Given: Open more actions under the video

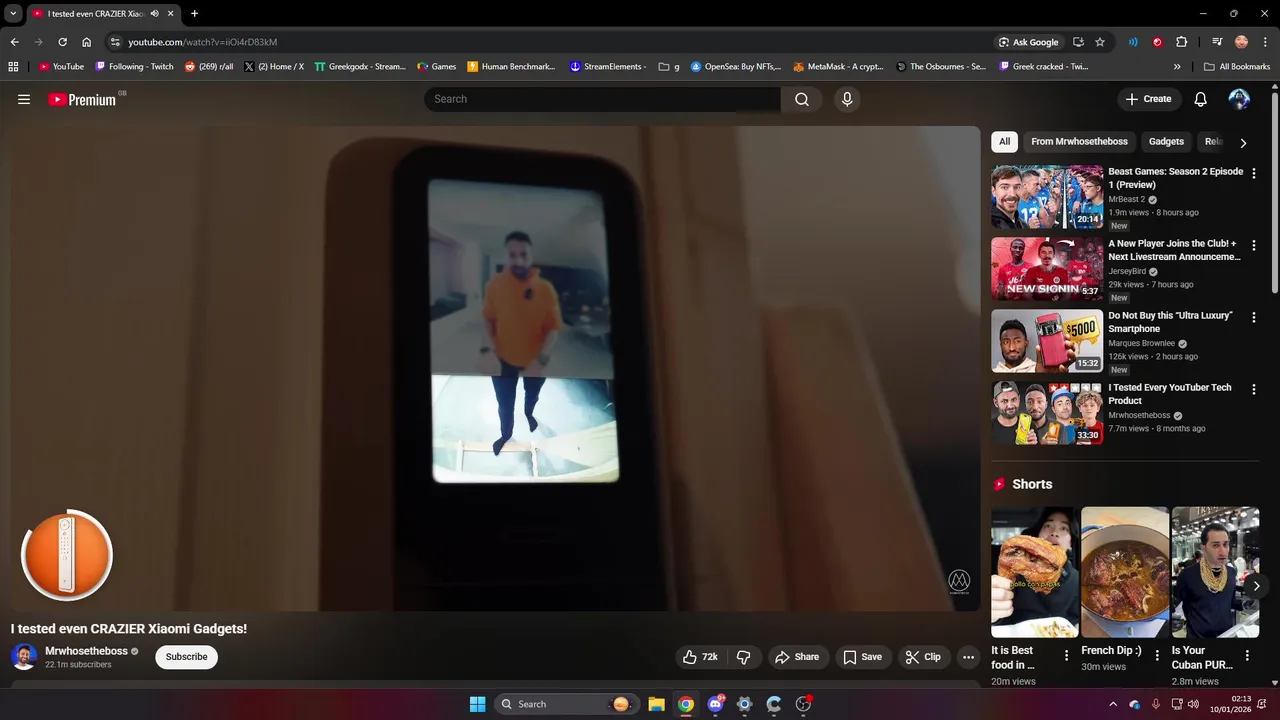Looking at the screenshot, I should (968, 657).
